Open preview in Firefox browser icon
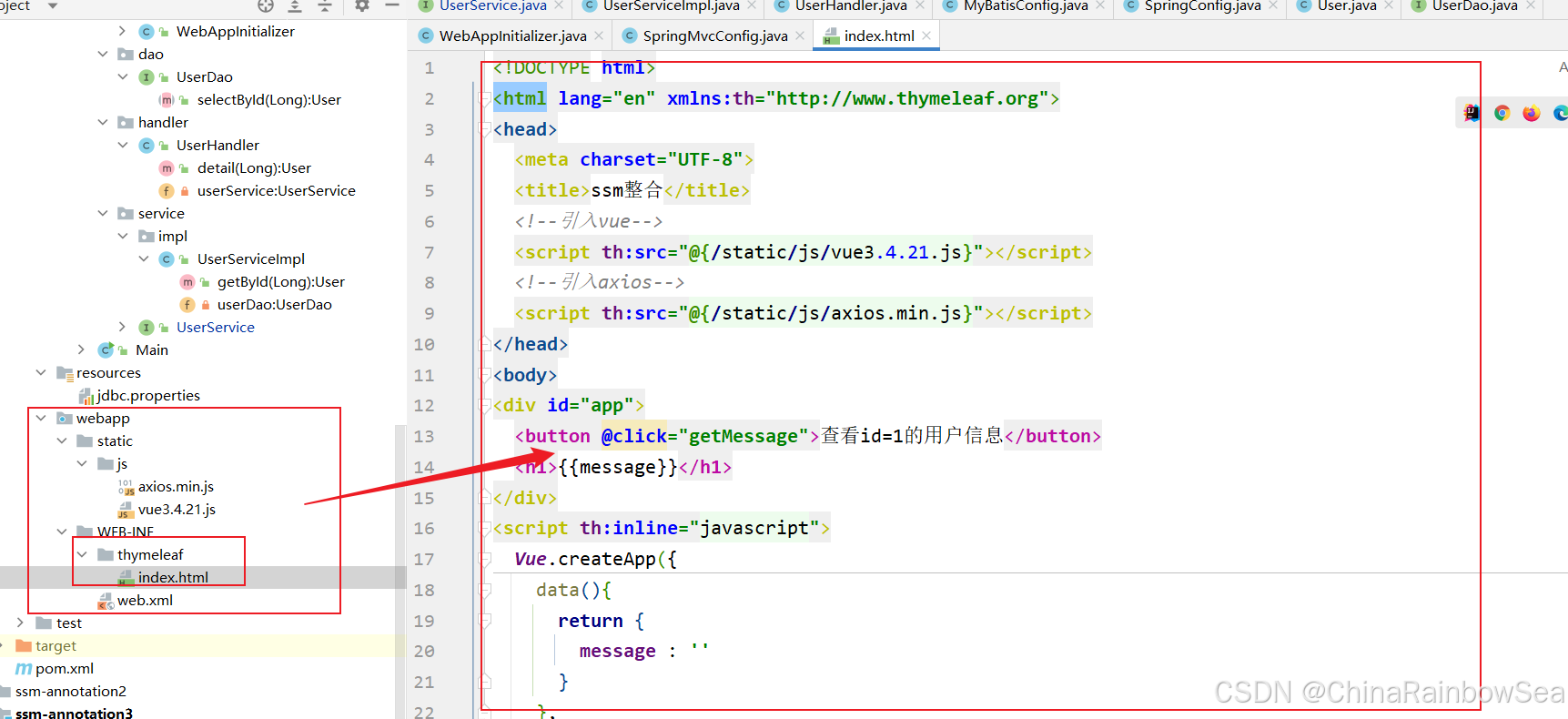The width and height of the screenshot is (1568, 719). (x=1532, y=113)
